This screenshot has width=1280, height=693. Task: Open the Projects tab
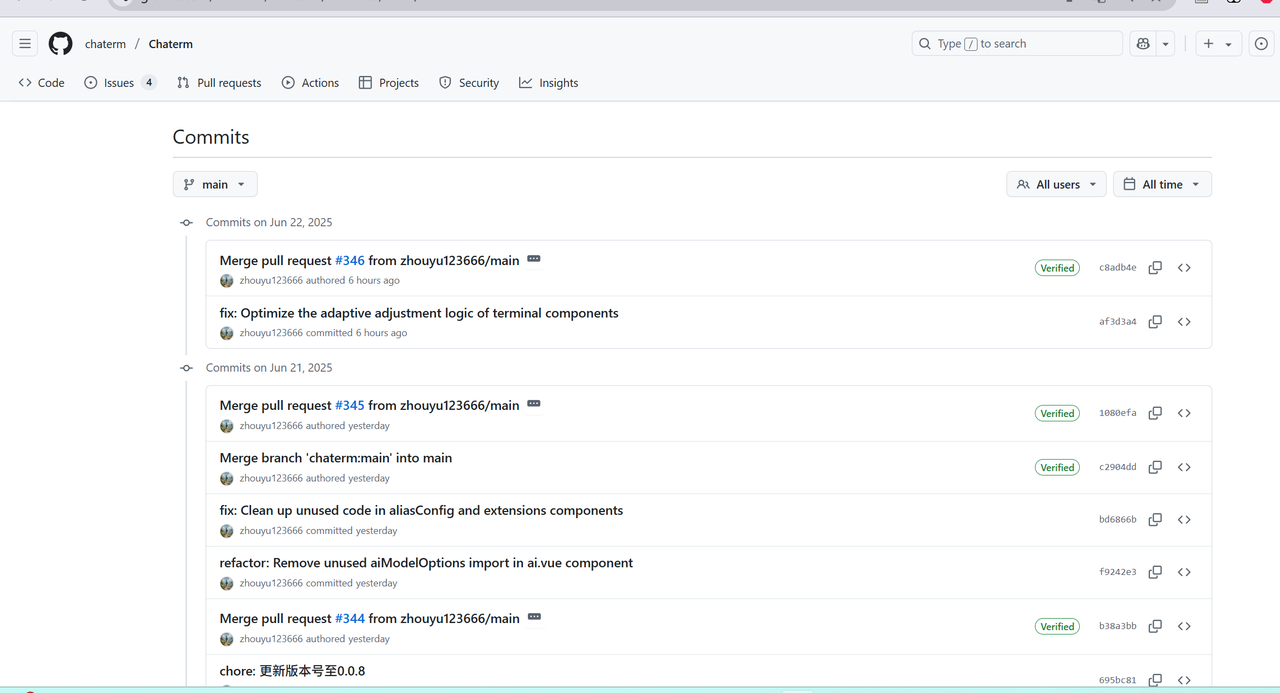click(x=389, y=83)
